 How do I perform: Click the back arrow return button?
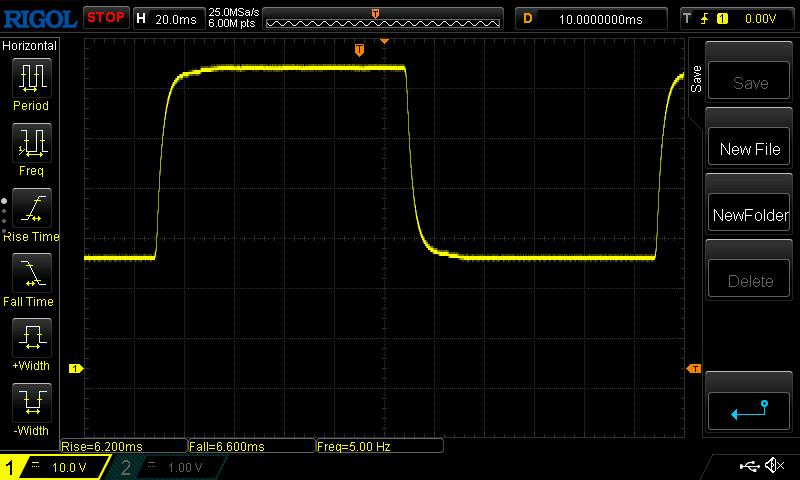tap(750, 409)
